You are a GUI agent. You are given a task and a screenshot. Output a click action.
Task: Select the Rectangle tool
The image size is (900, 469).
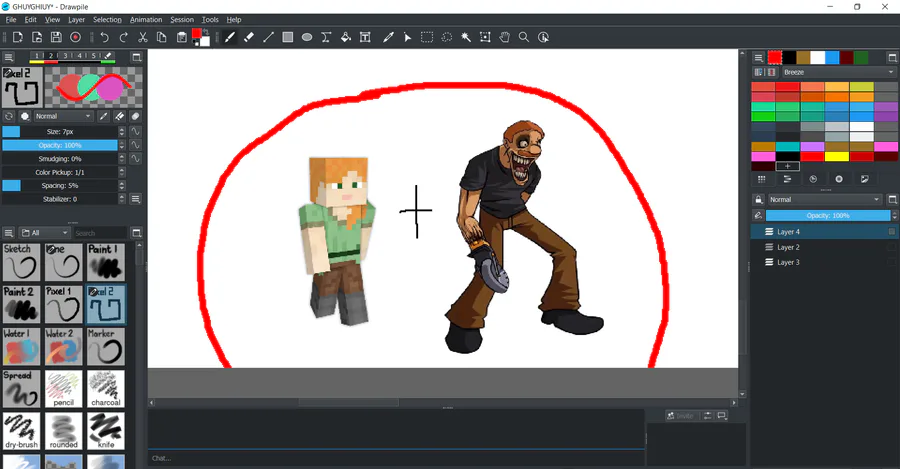coord(288,37)
